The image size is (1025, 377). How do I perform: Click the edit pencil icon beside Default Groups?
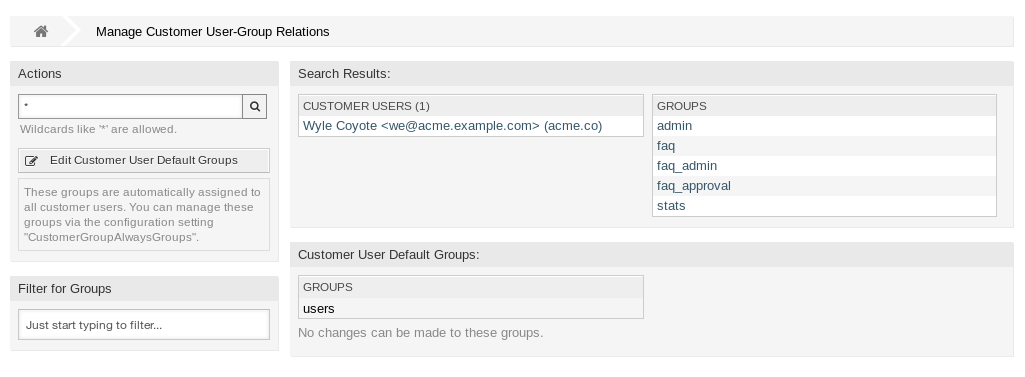point(31,161)
